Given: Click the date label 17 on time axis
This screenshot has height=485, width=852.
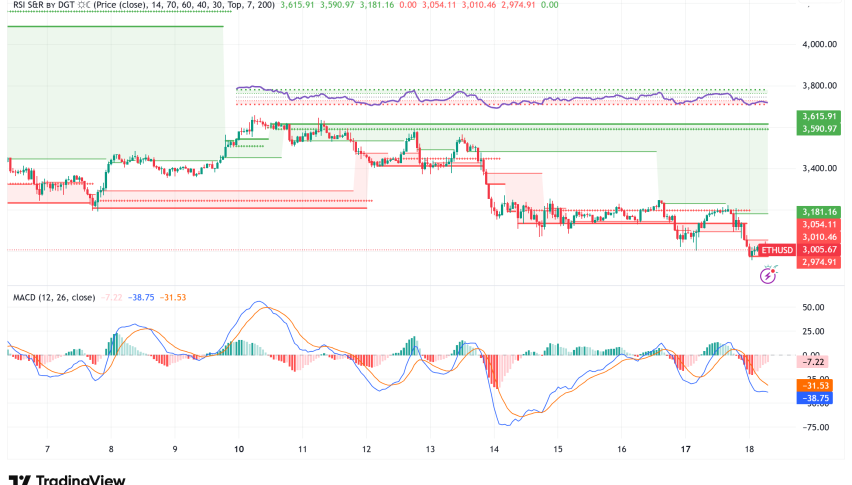Looking at the screenshot, I should (x=685, y=450).
